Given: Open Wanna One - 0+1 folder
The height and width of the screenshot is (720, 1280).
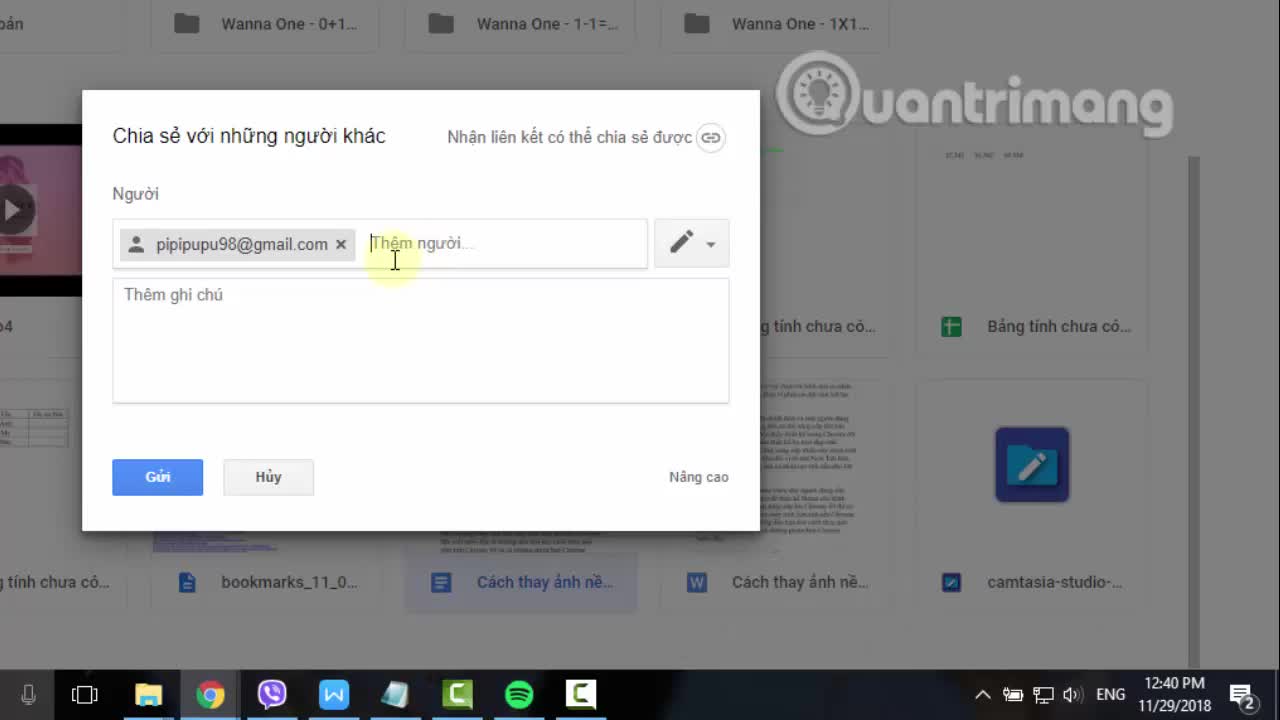Looking at the screenshot, I should pyautogui.click(x=265, y=24).
